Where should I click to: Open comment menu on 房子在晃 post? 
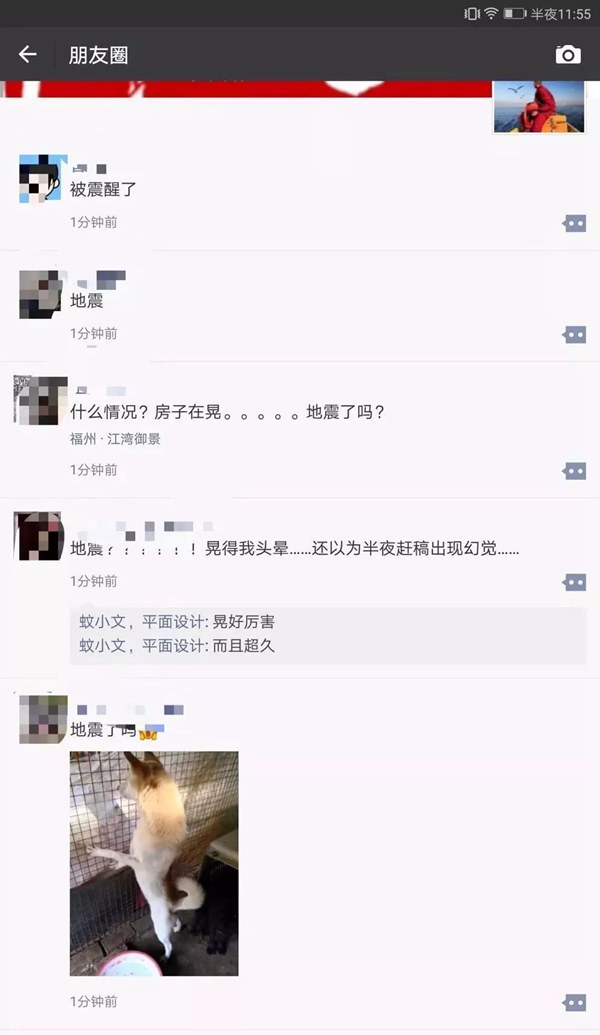[574, 471]
